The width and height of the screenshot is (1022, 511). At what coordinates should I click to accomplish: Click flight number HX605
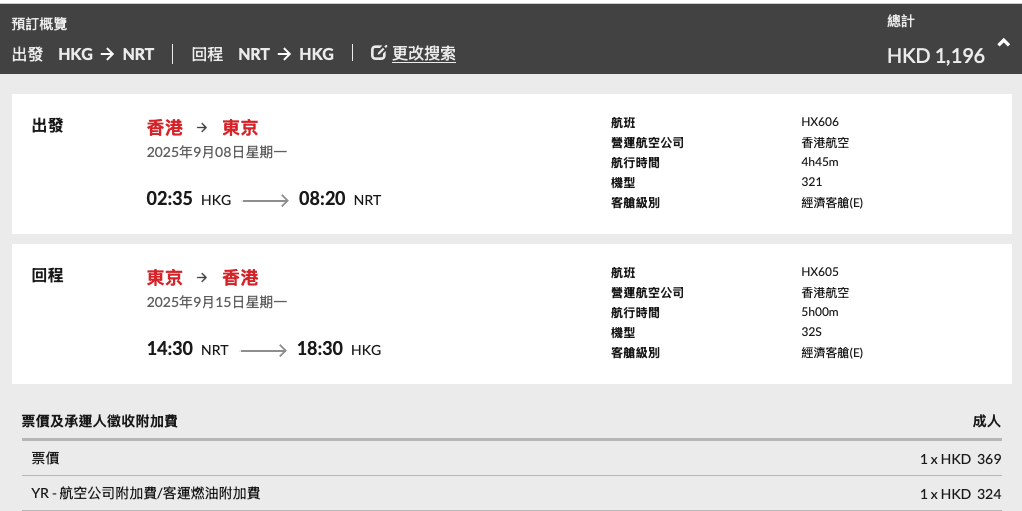pyautogui.click(x=820, y=272)
